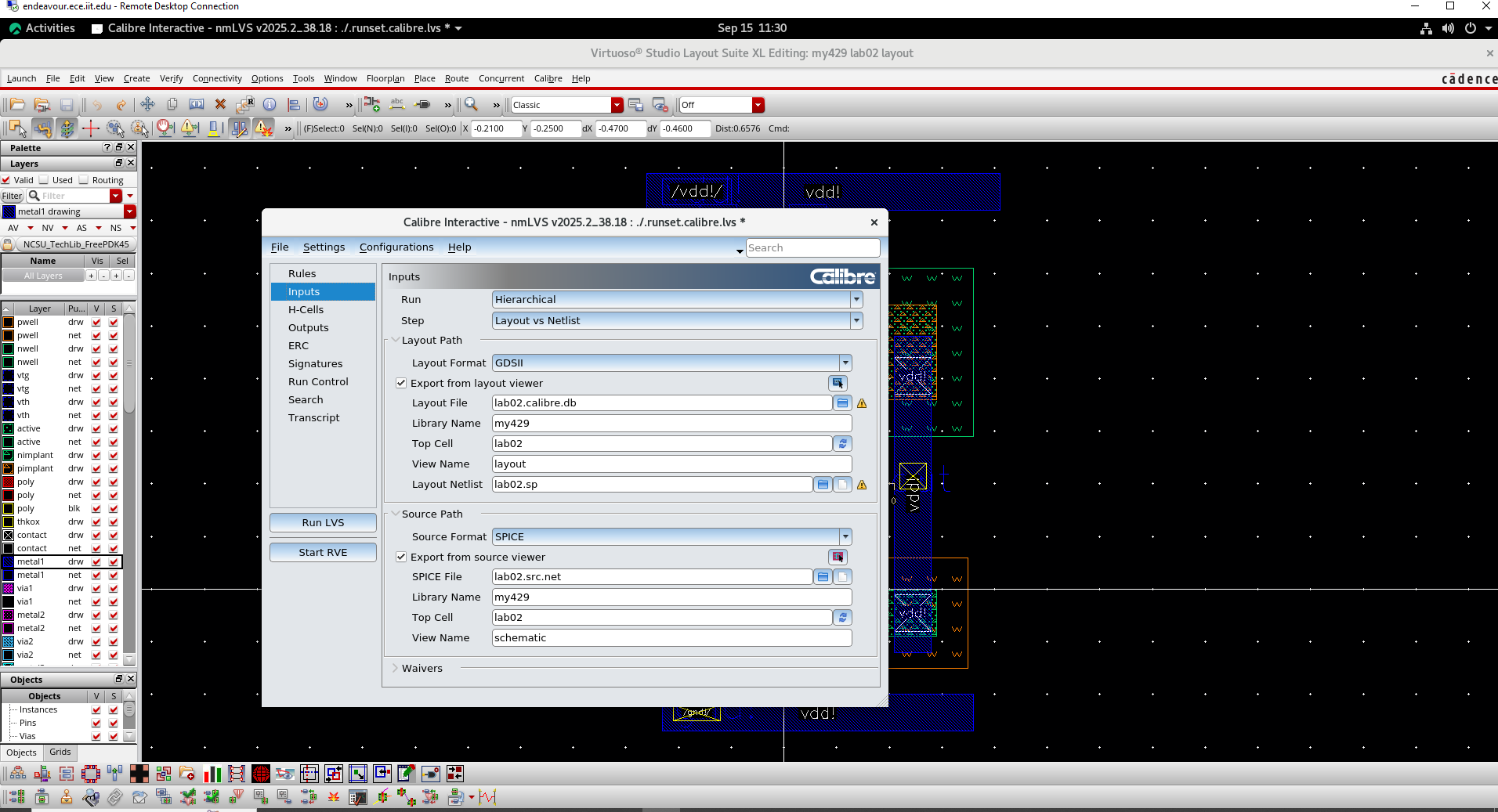
Task: Toggle the Used layers checkbox
Action: [45, 180]
